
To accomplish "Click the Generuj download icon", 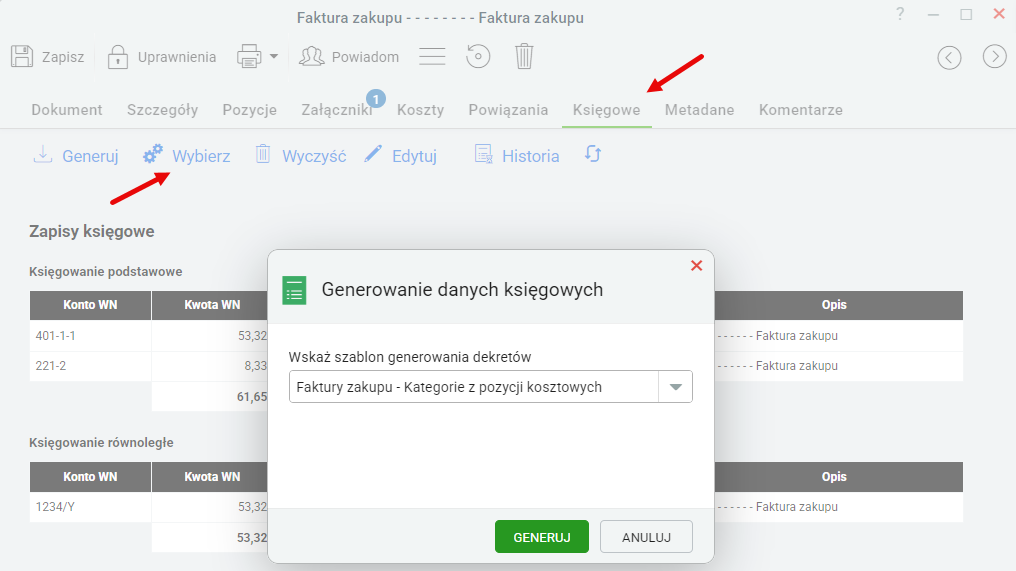I will coord(43,154).
